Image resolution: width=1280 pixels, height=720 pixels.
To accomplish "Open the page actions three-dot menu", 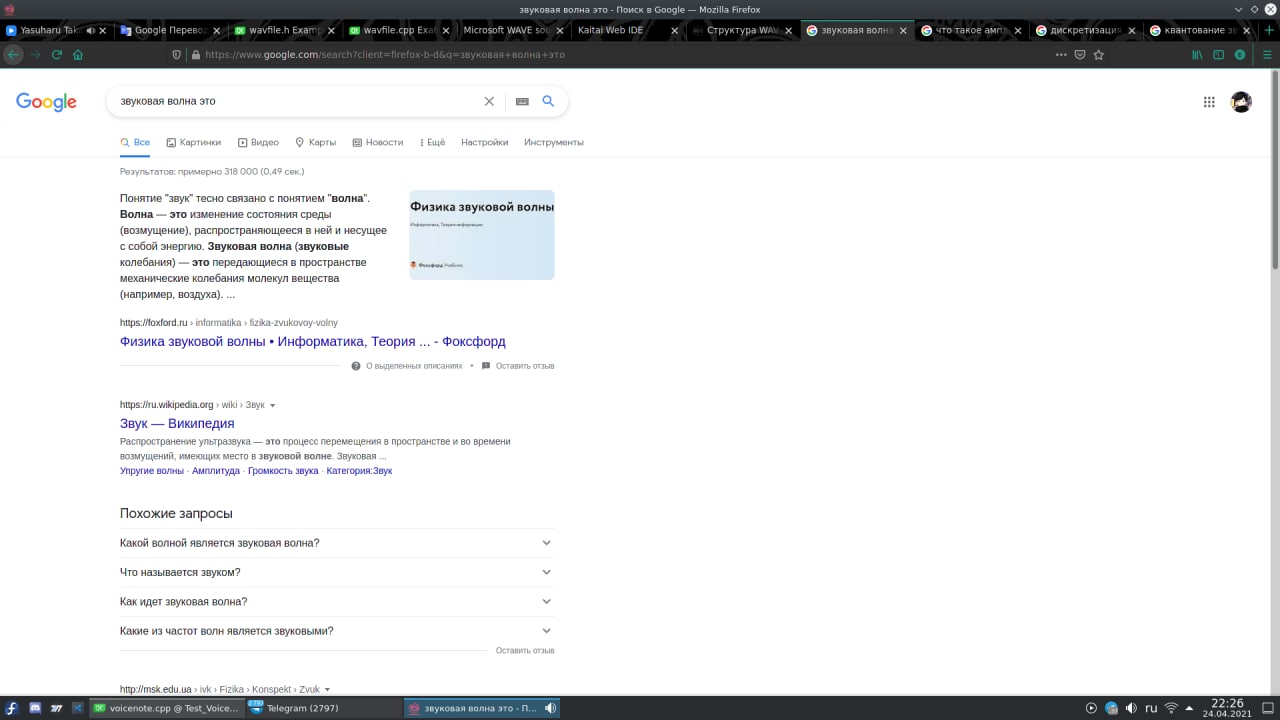I will click(1061, 55).
